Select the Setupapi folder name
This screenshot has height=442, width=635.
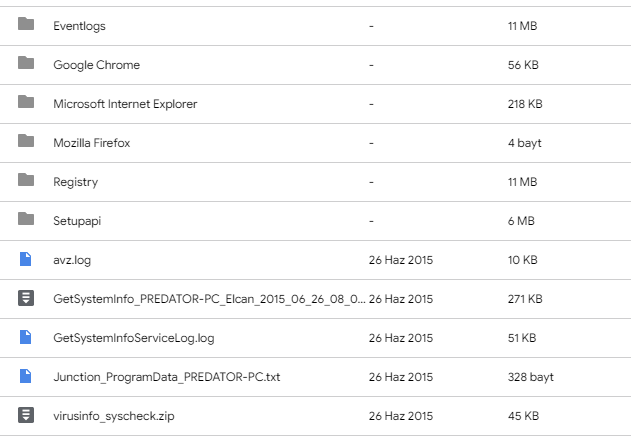(76, 221)
